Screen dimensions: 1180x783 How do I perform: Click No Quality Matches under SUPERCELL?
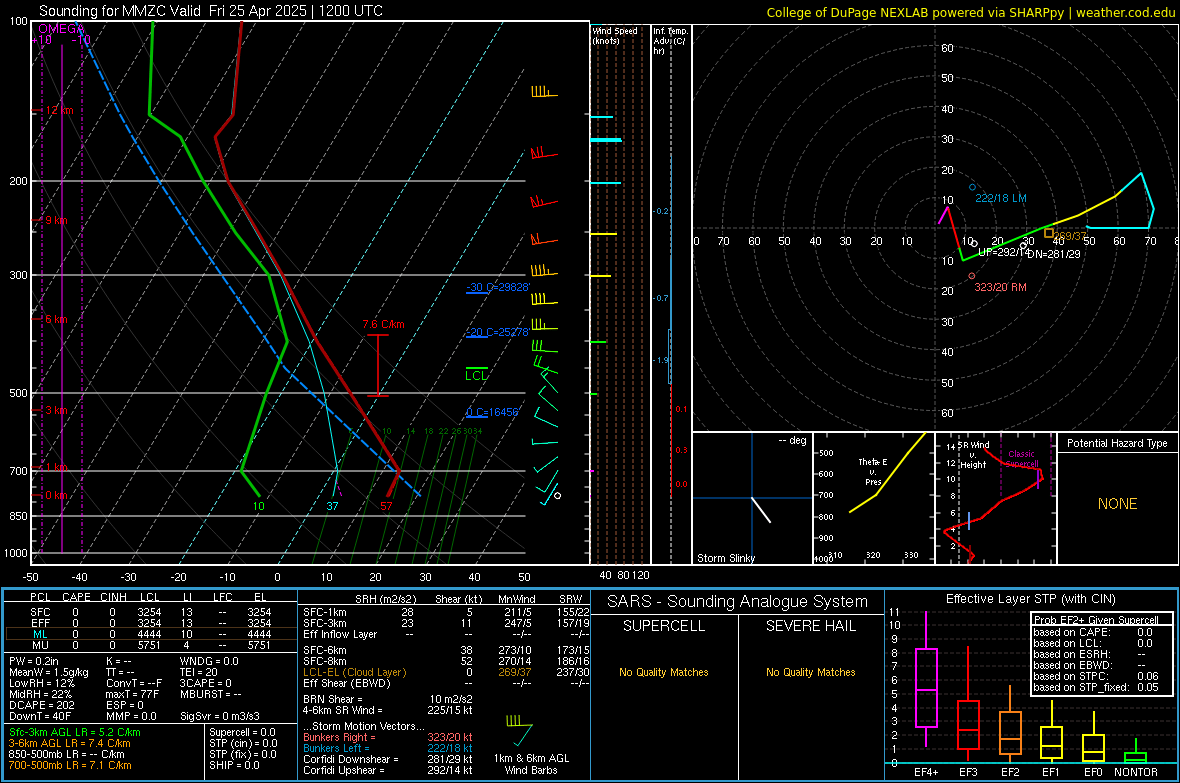point(664,672)
